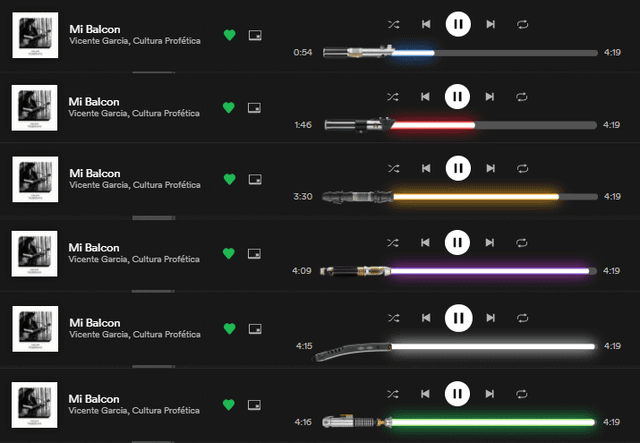
Task: Remove the like in the row at 4:16
Action: pos(229,404)
